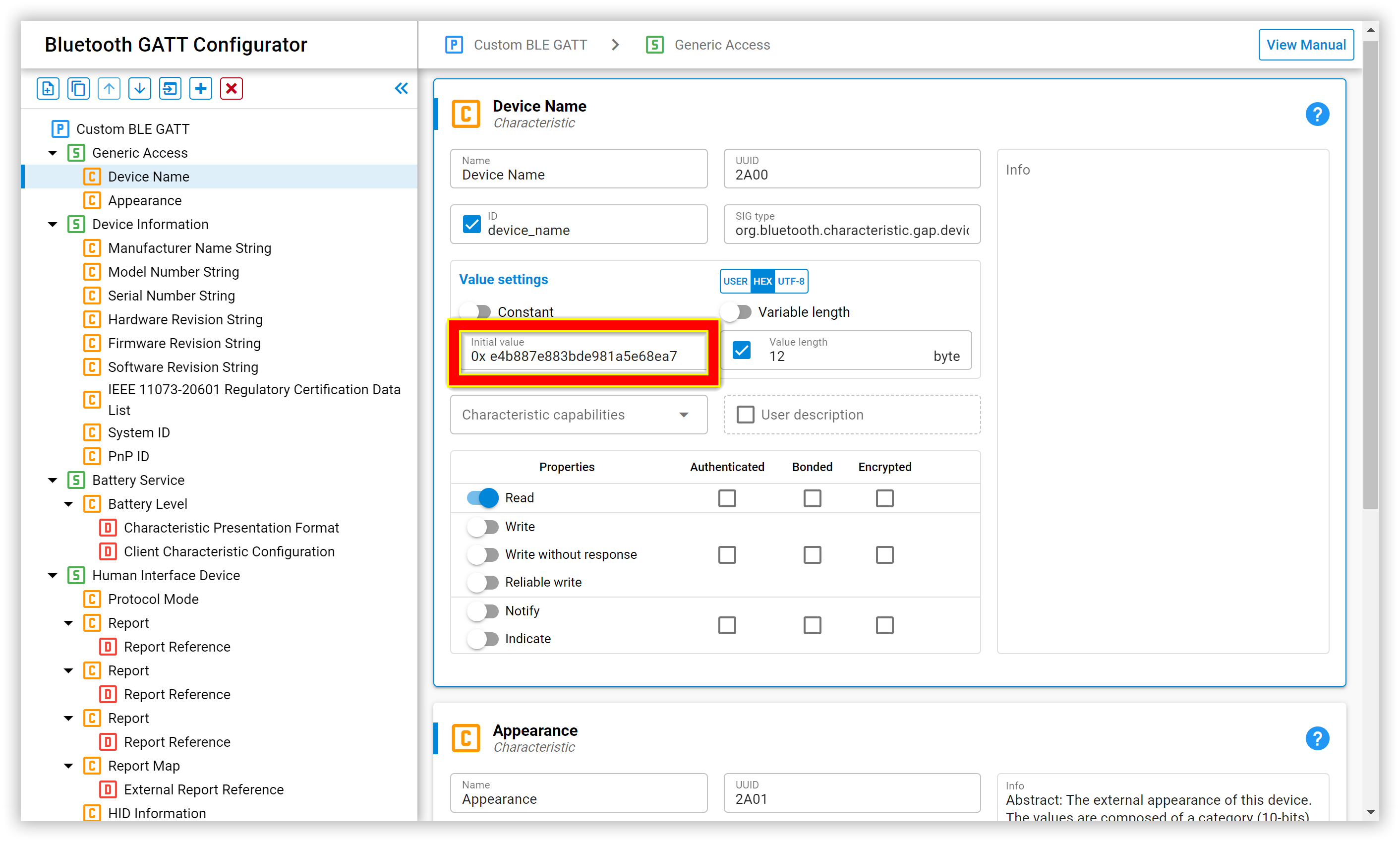Collapse the Battery Level characteristic node
The image size is (1400, 842).
point(68,504)
